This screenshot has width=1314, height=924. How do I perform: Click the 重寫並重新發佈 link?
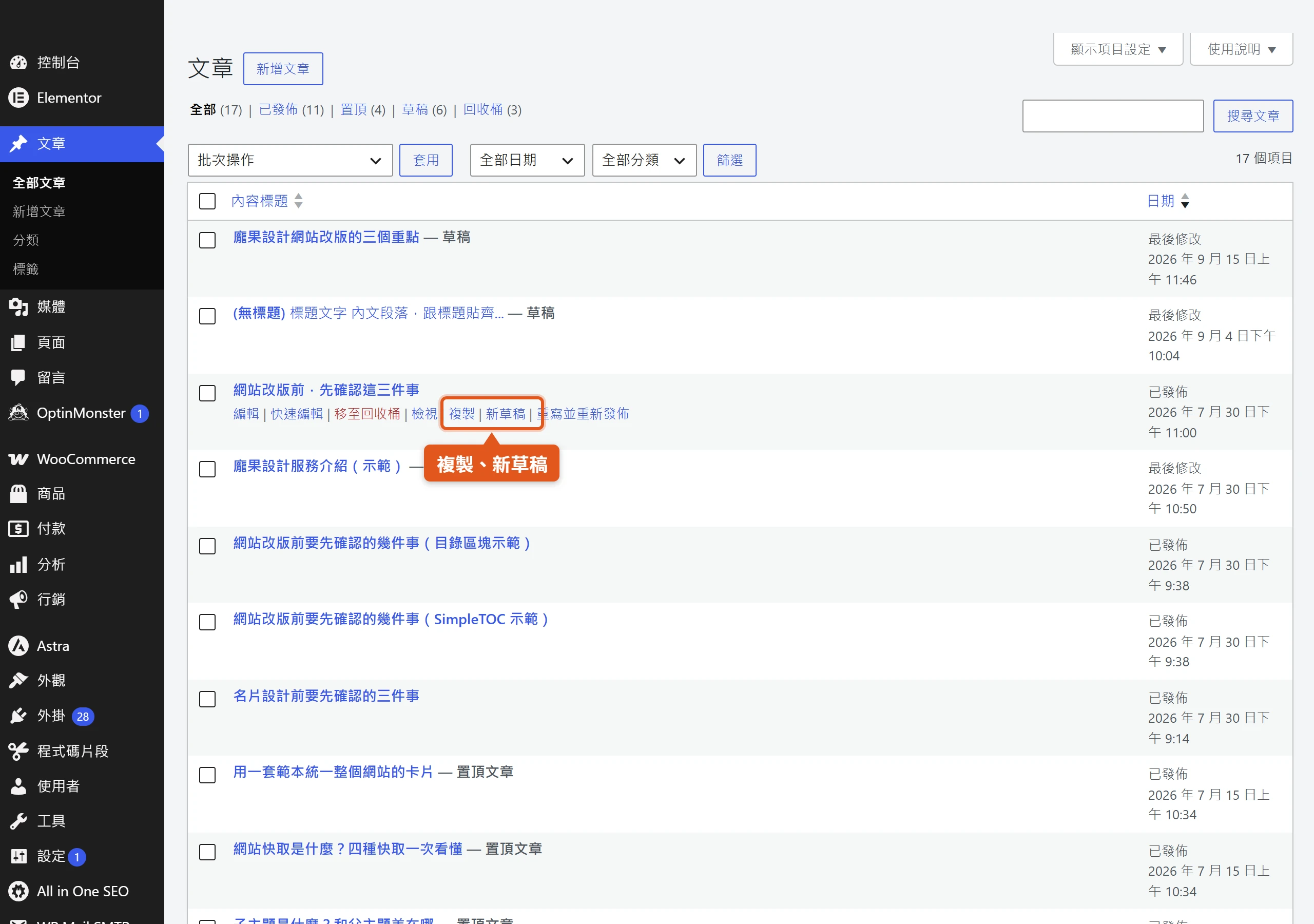pos(583,413)
